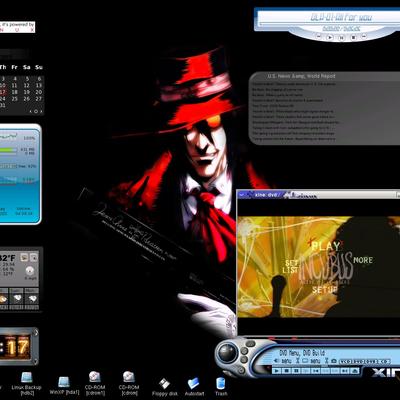
Task: Open the CD-ROM [cdrom1] desktop icon
Action: (x=95, y=383)
